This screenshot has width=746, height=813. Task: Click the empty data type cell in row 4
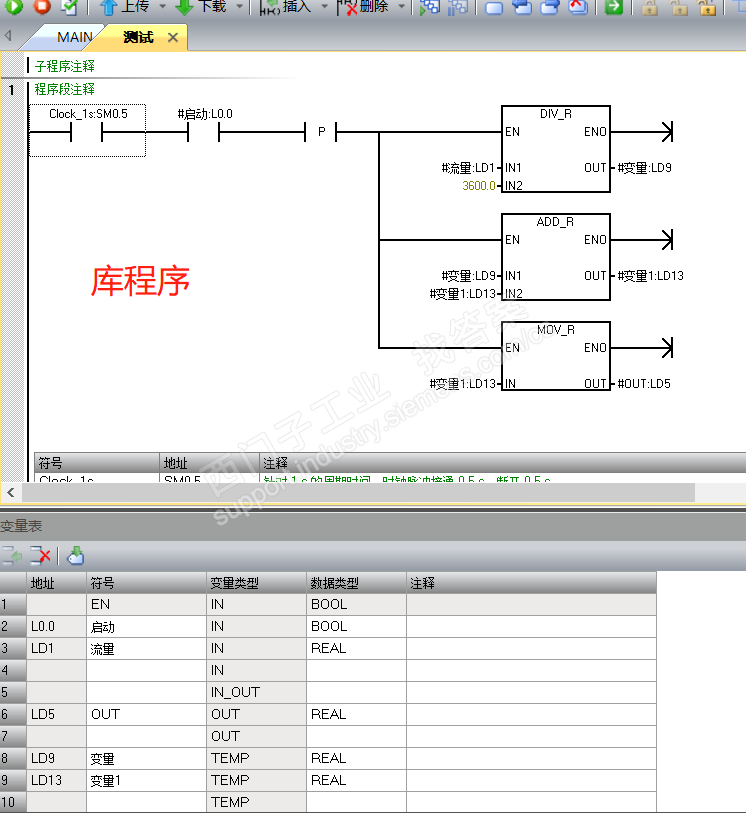357,670
